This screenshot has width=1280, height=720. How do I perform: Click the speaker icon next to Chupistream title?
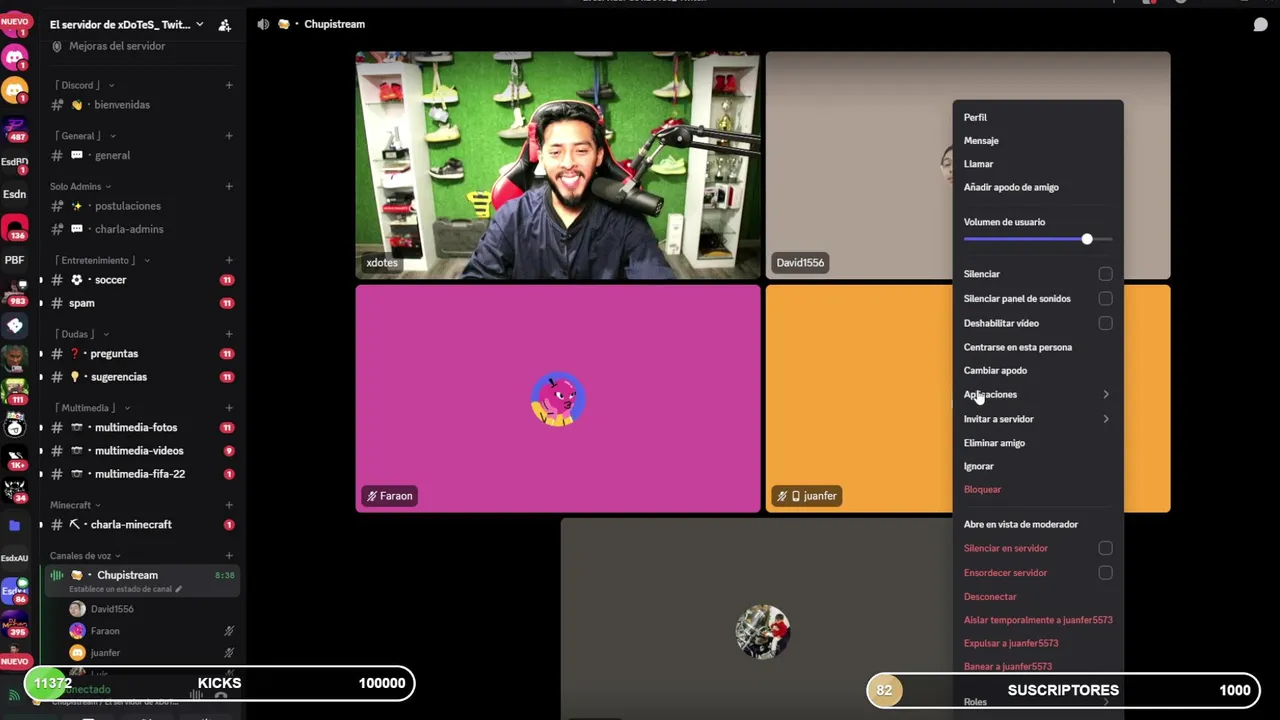(263, 24)
